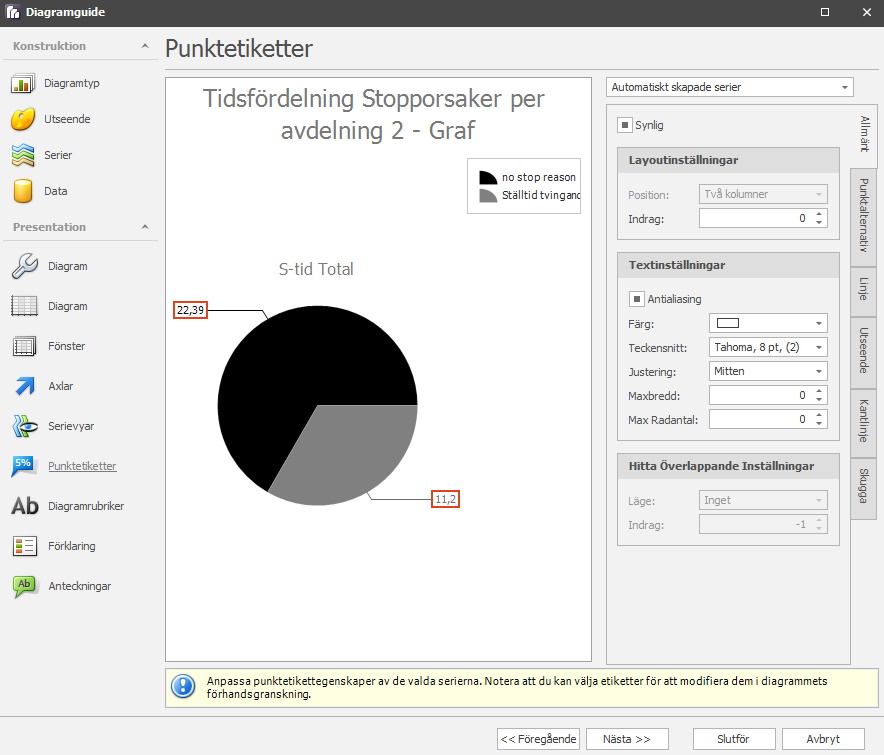Switch to the Kantlinje tab
The image size is (884, 755).
(864, 421)
